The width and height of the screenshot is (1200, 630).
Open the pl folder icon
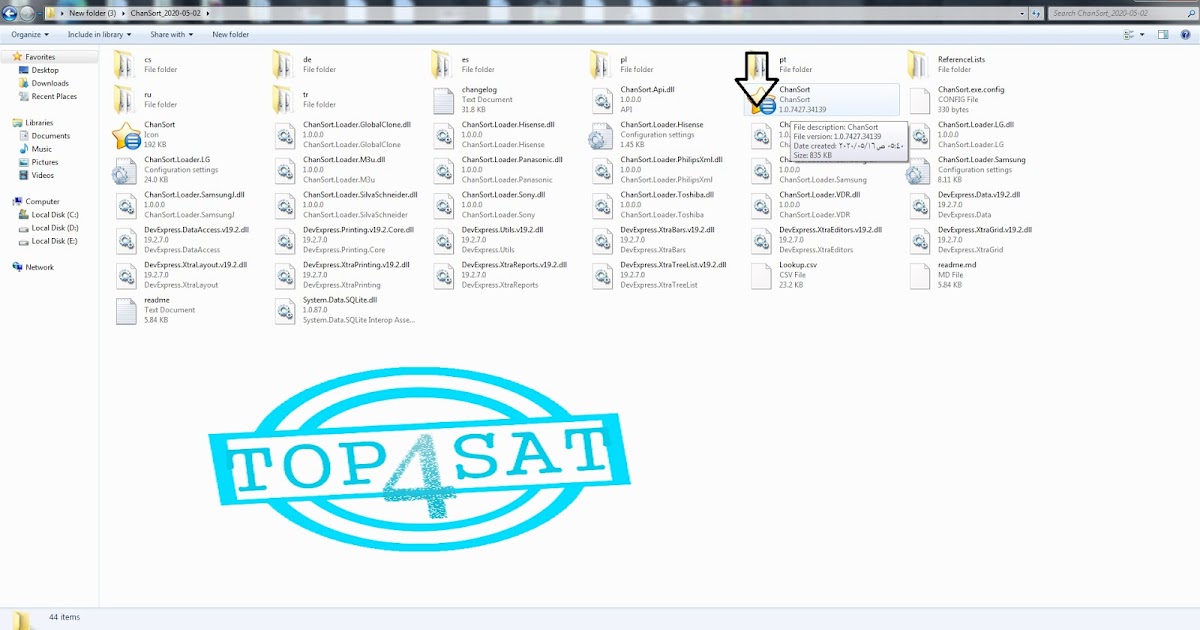point(600,65)
